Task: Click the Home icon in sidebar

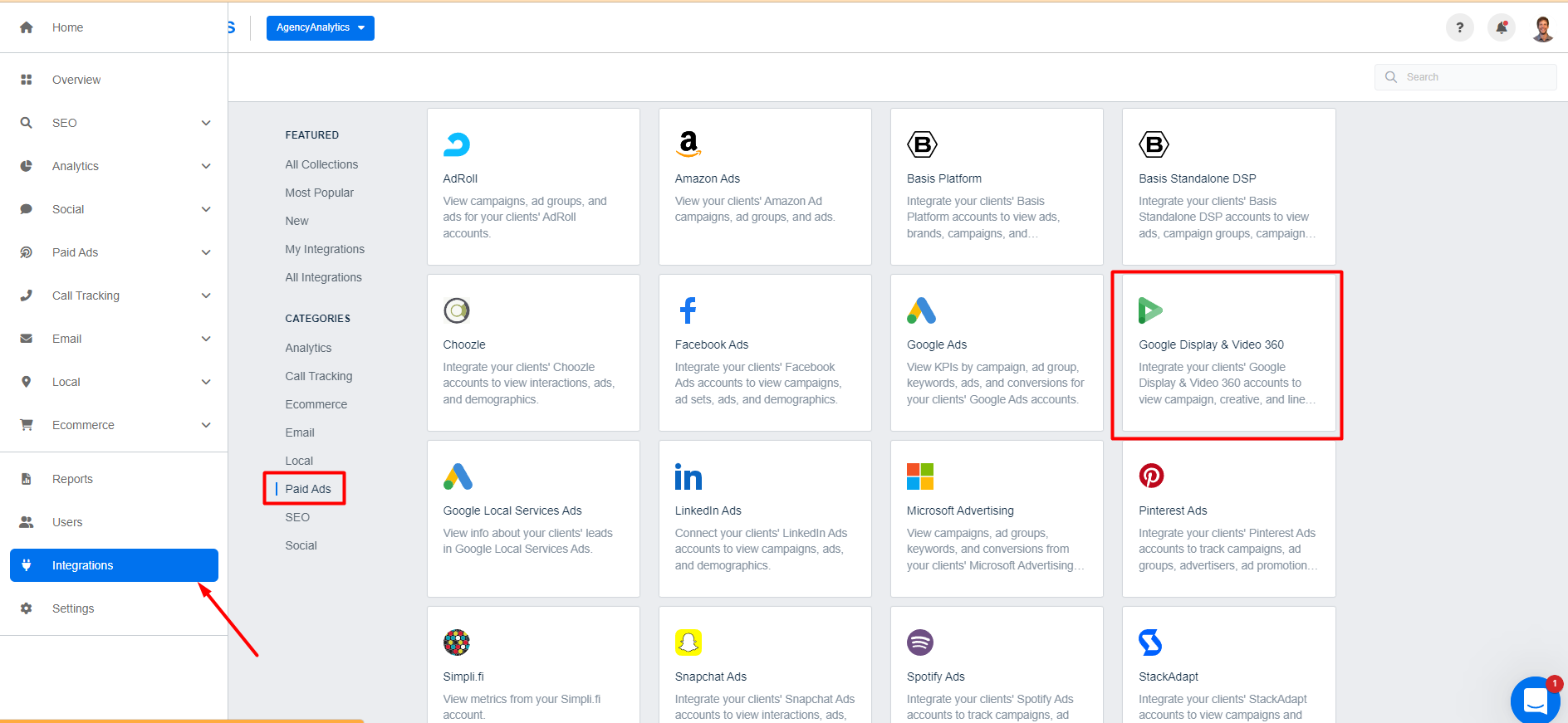Action: click(27, 27)
